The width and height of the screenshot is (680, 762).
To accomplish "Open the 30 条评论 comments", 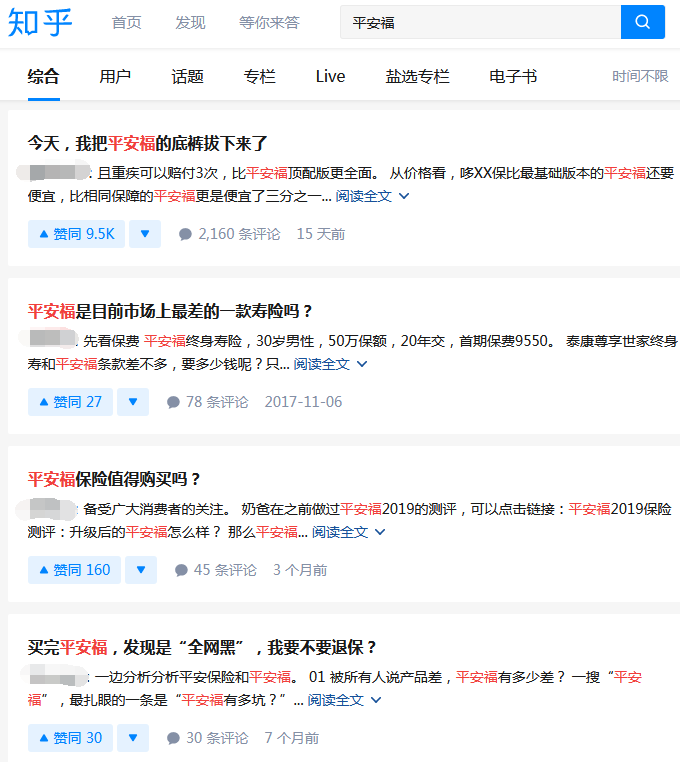I will (208, 738).
